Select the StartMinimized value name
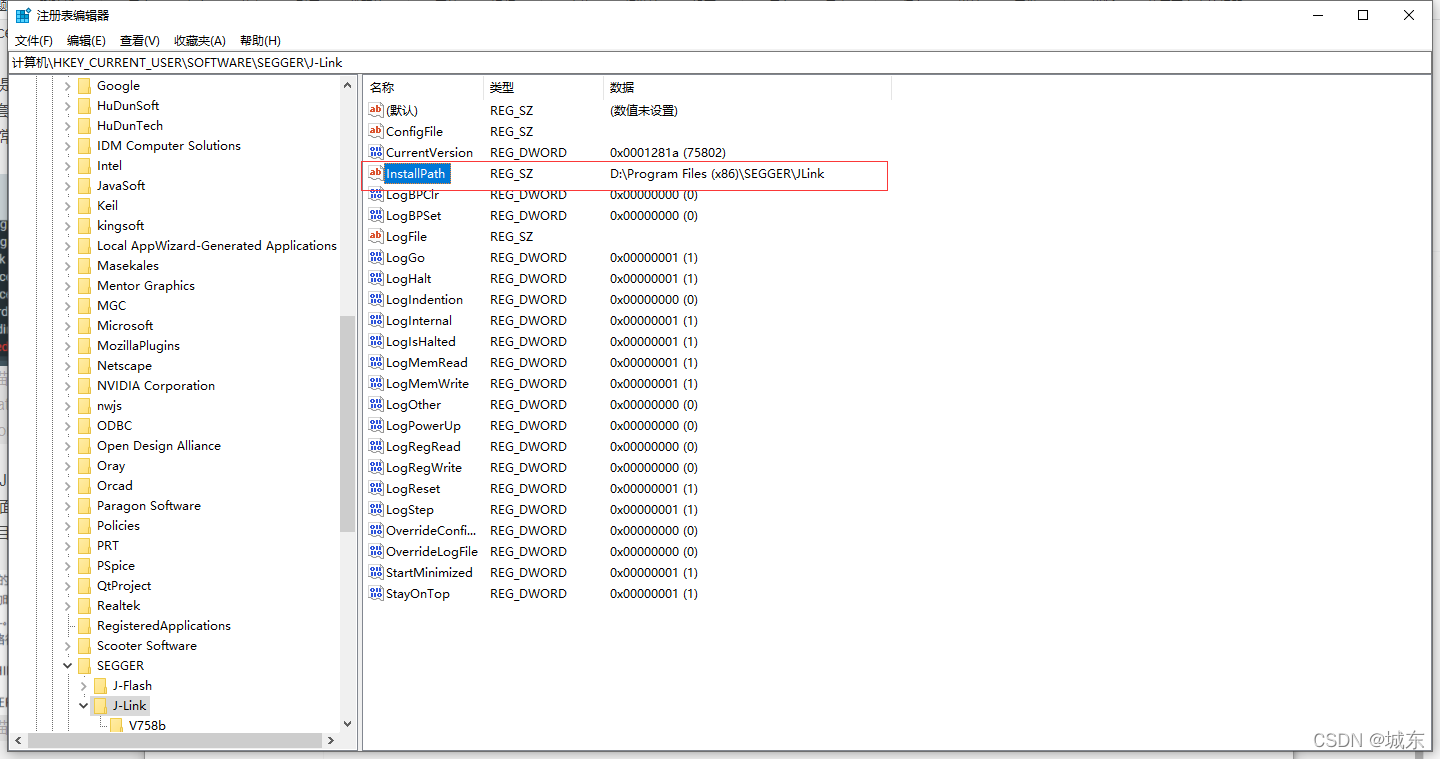 coord(429,572)
